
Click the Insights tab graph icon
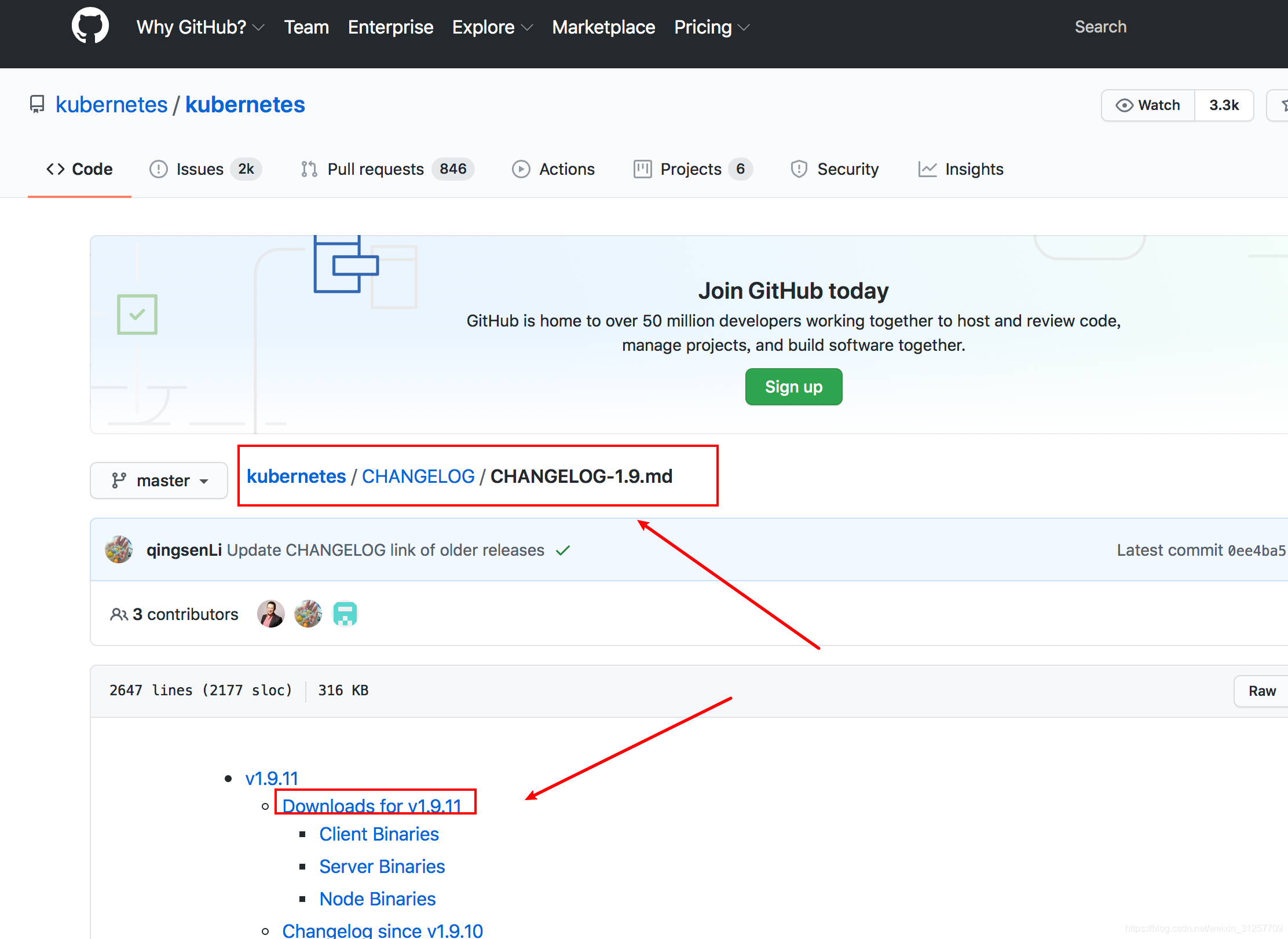(x=927, y=169)
